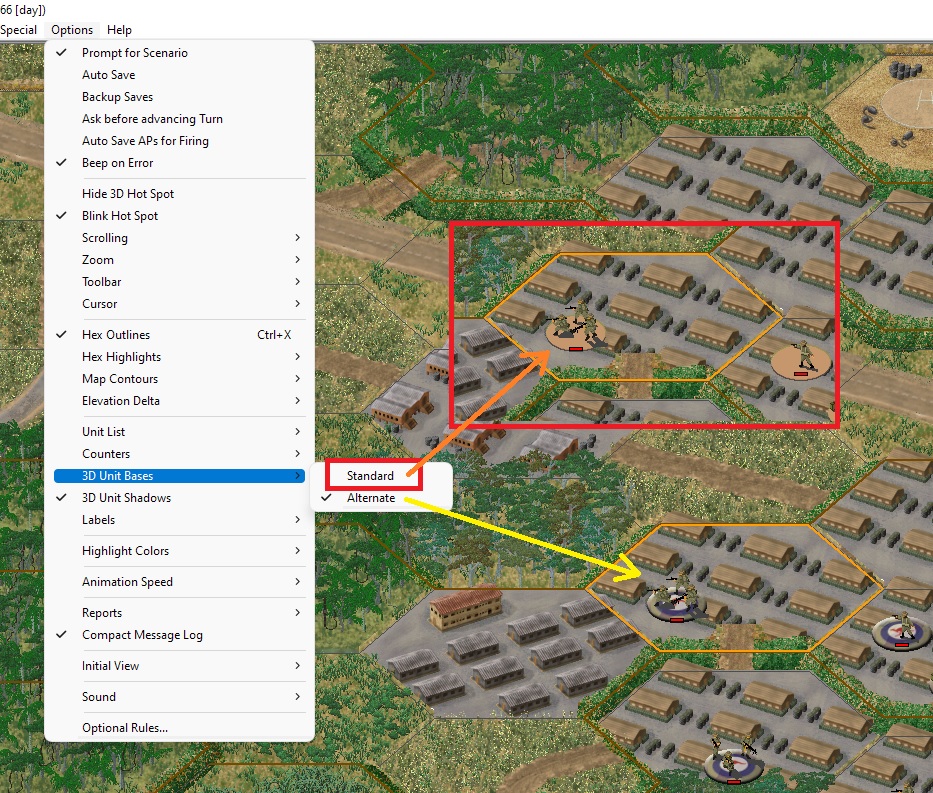Open the Help menu

click(x=119, y=30)
